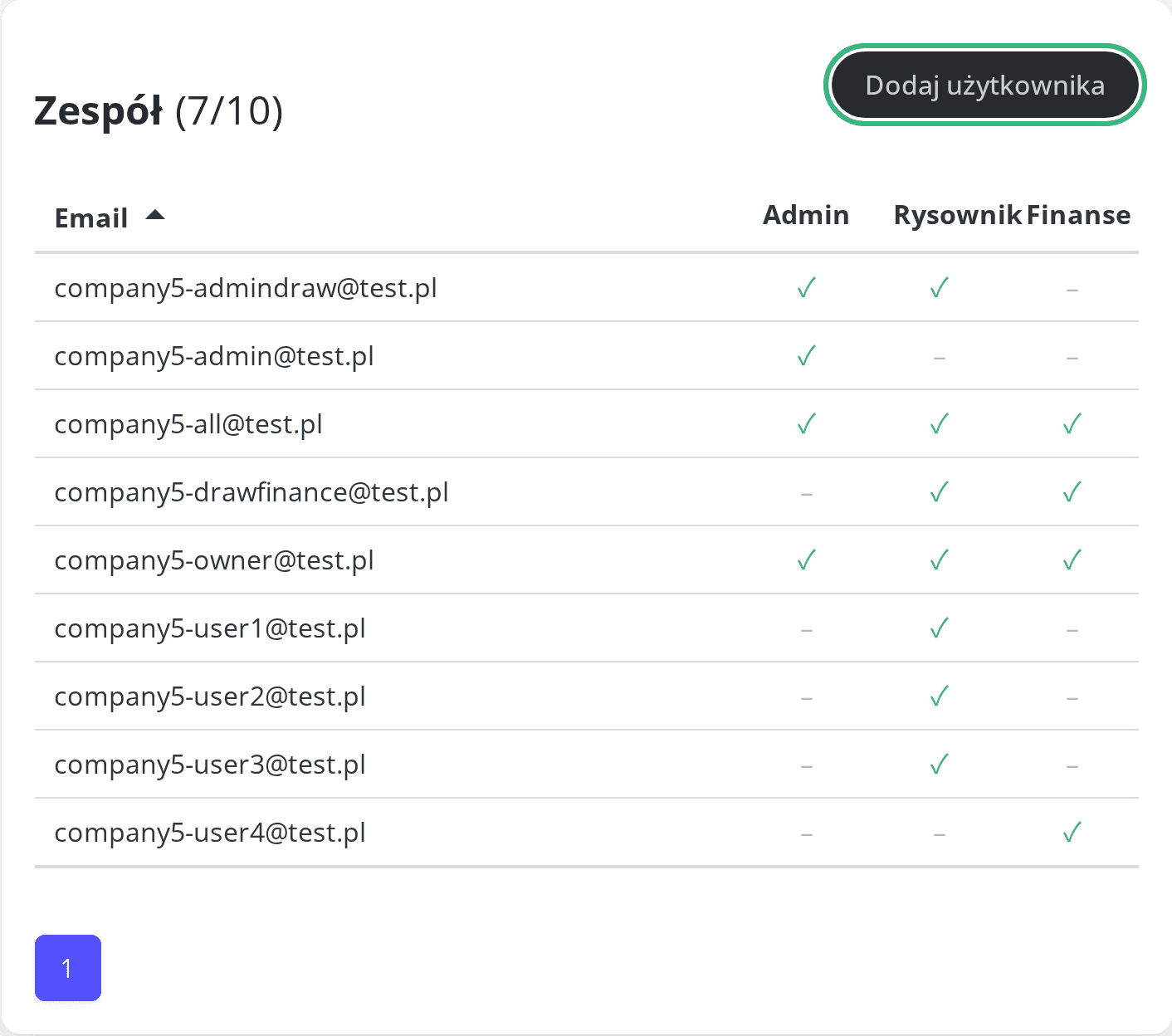Click the Dodaj użytkownika button
The image size is (1172, 1036).
point(984,85)
